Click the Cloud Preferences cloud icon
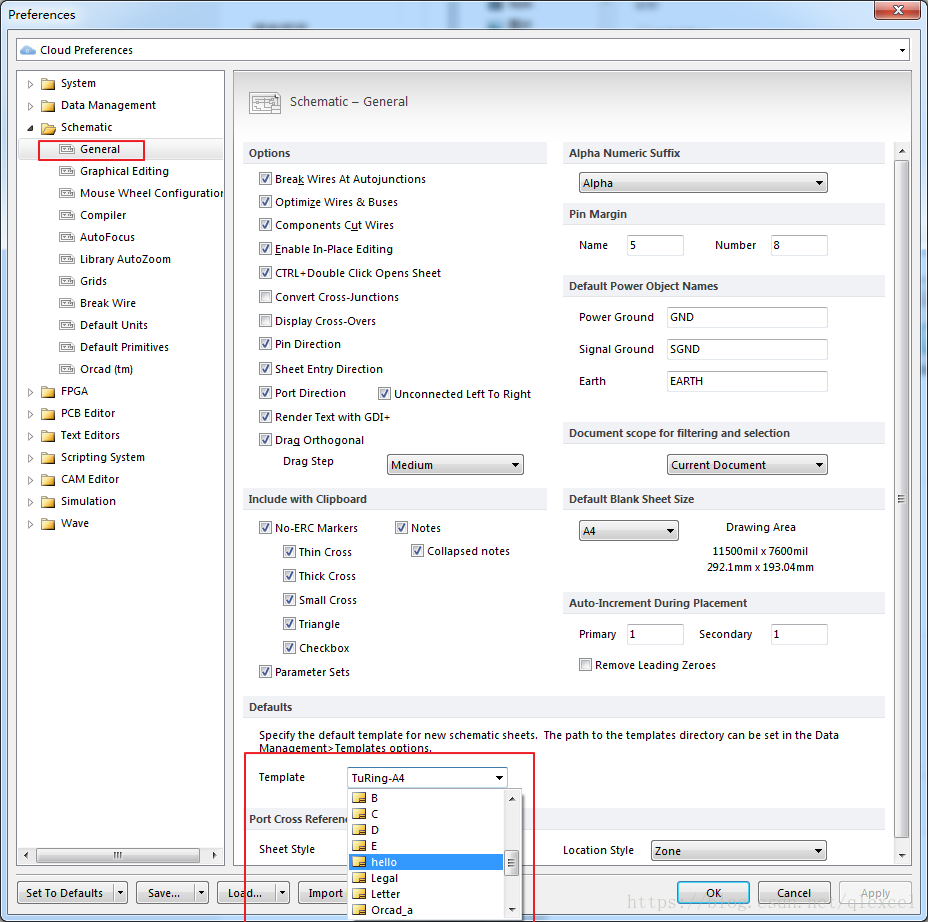928x922 pixels. [x=28, y=50]
